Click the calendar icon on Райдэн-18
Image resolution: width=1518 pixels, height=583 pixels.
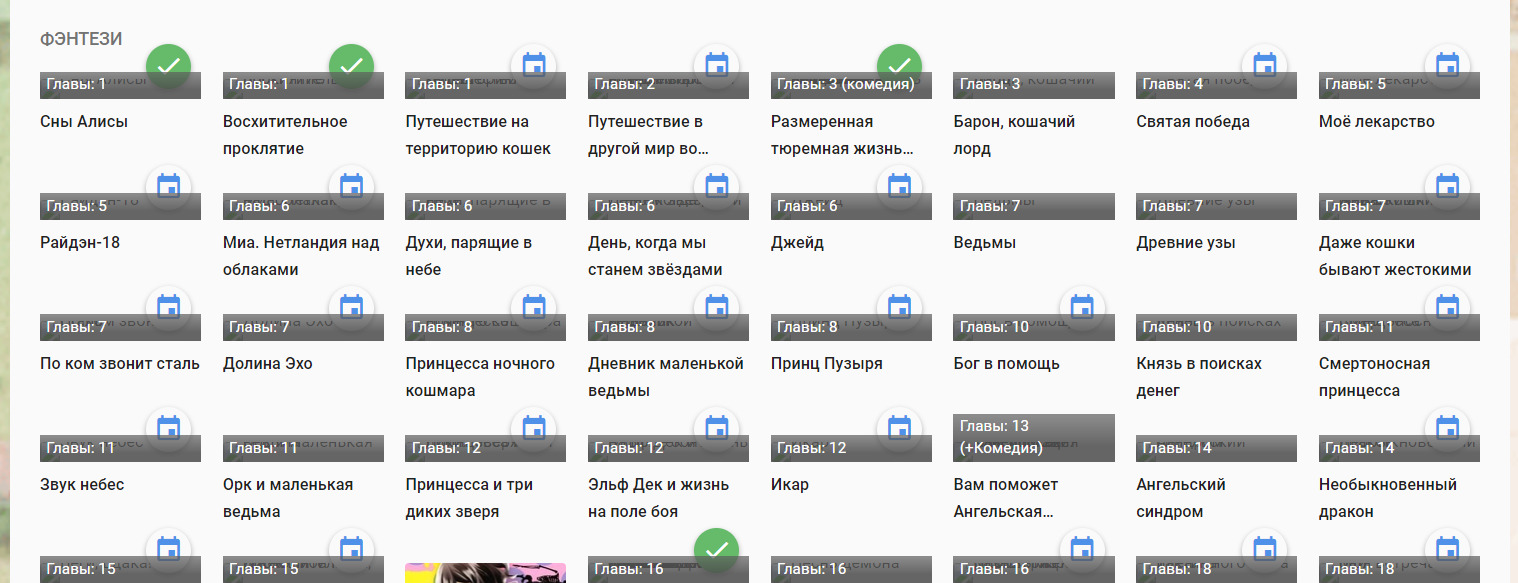pyautogui.click(x=169, y=187)
